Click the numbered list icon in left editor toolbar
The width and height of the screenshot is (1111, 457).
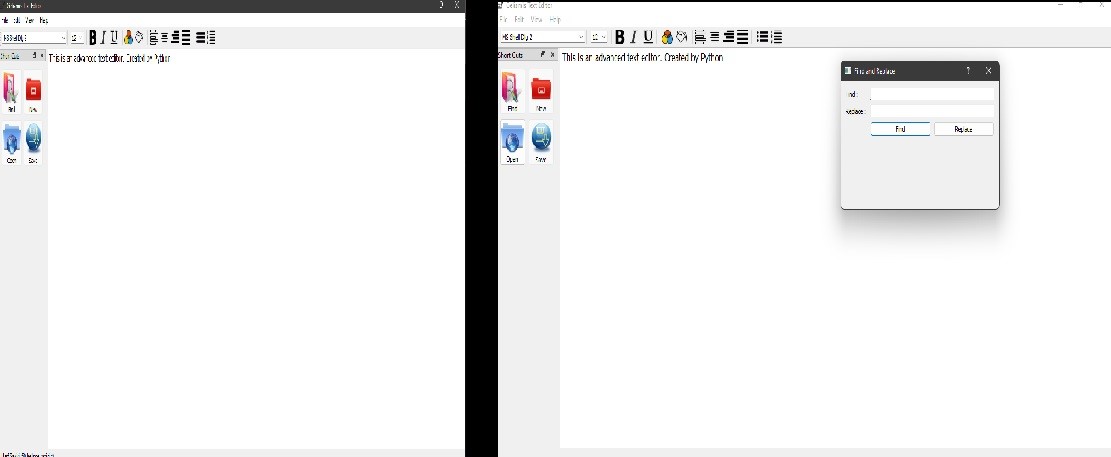click(x=211, y=38)
